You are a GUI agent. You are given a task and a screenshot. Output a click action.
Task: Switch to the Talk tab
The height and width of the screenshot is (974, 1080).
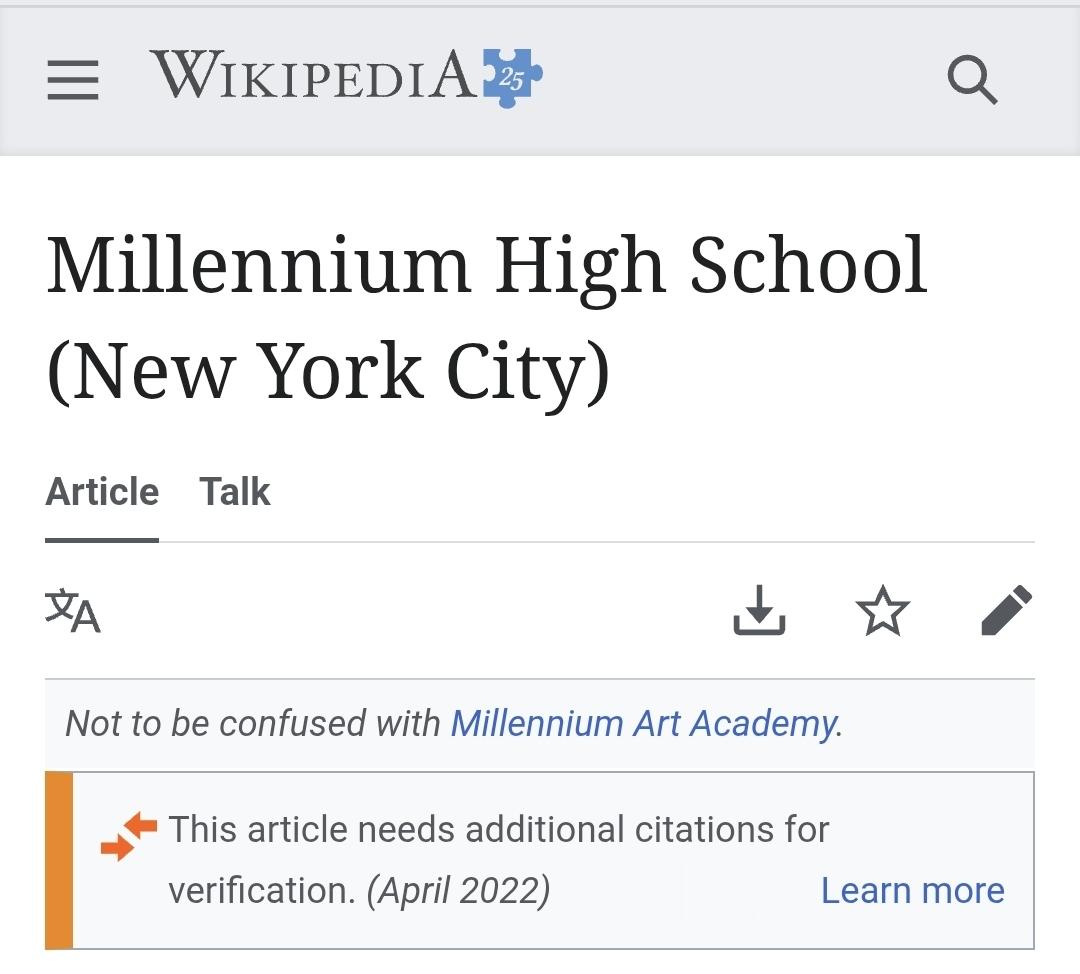pyautogui.click(x=235, y=492)
